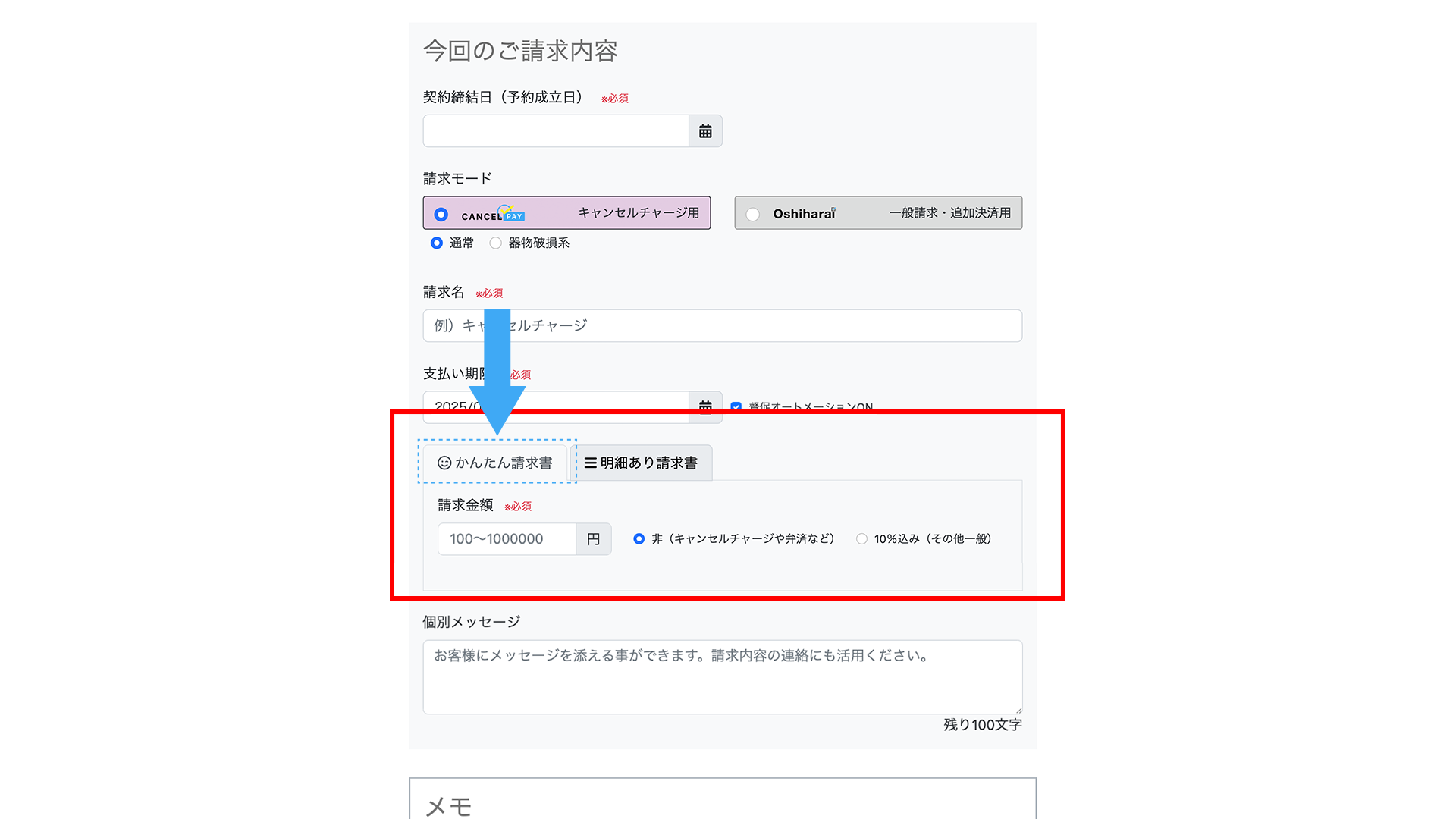The height and width of the screenshot is (819, 1456).
Task: Click the CANCEL PAY logo icon
Action: pyautogui.click(x=494, y=214)
